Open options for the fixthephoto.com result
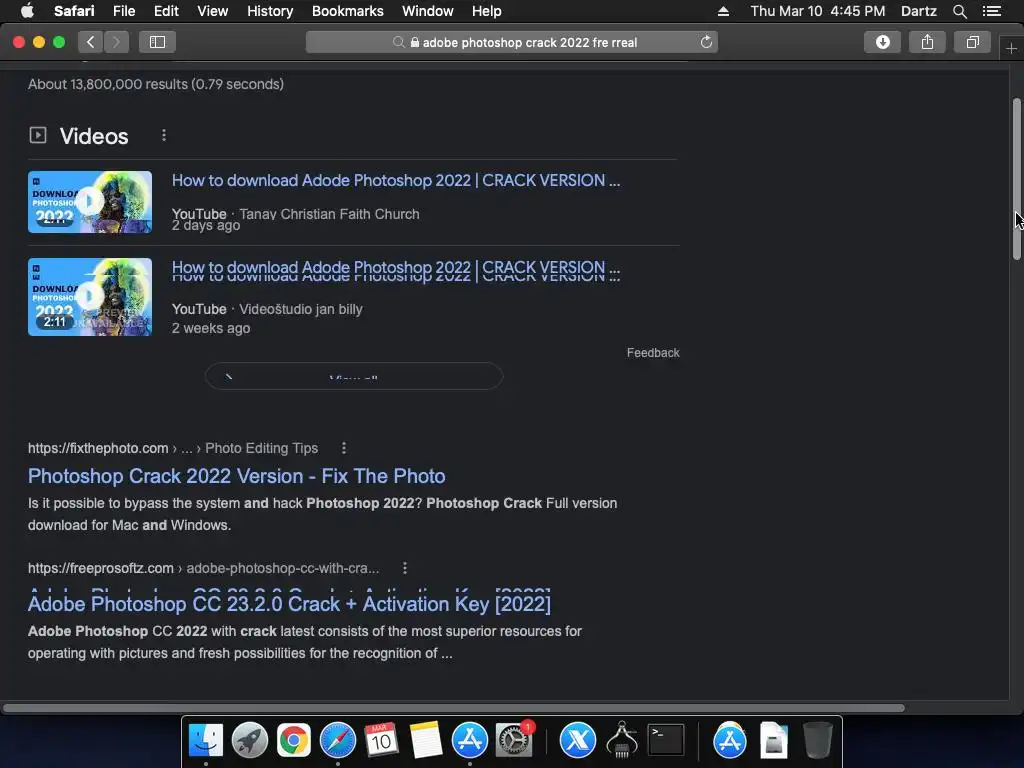This screenshot has height=768, width=1024. click(x=344, y=448)
